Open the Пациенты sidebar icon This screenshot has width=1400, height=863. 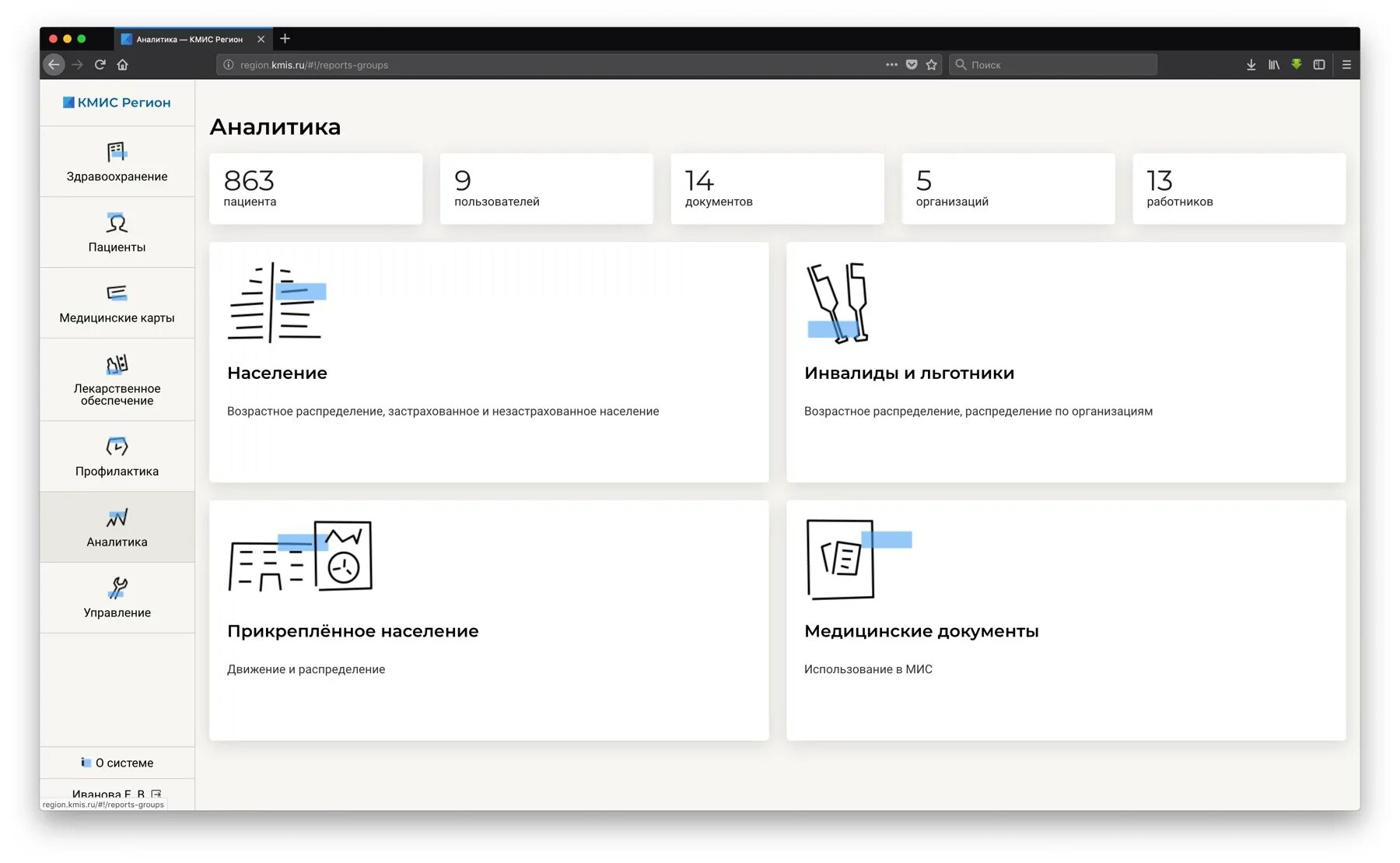coord(117,223)
